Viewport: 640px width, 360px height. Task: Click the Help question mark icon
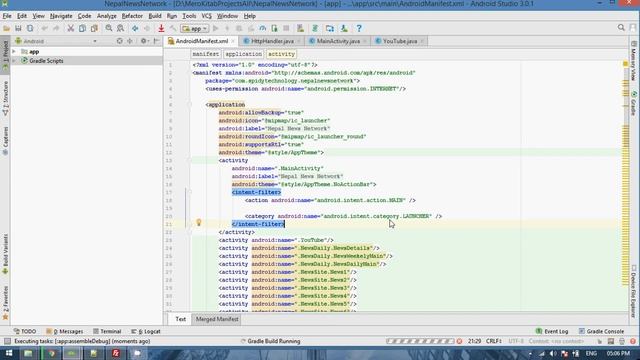click(359, 28)
